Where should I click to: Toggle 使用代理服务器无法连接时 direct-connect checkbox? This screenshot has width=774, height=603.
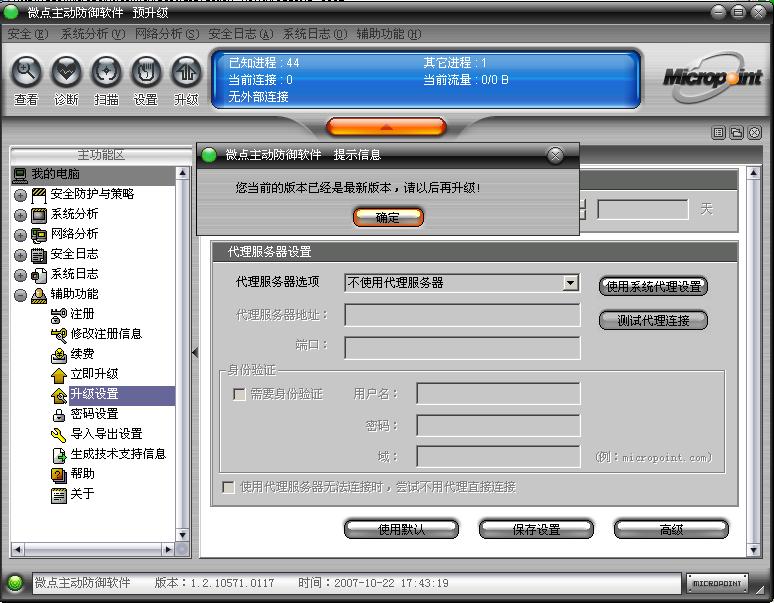pyautogui.click(x=228, y=488)
